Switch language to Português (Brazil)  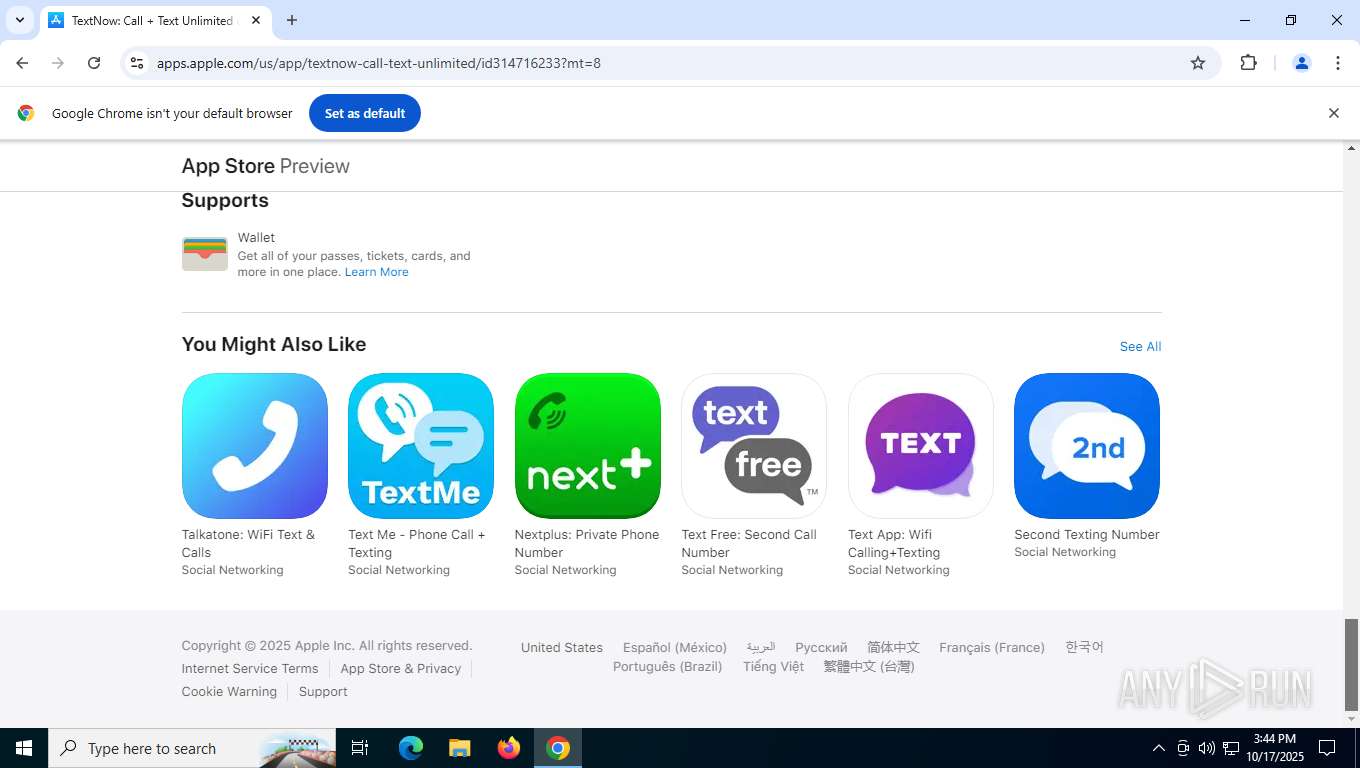click(668, 667)
